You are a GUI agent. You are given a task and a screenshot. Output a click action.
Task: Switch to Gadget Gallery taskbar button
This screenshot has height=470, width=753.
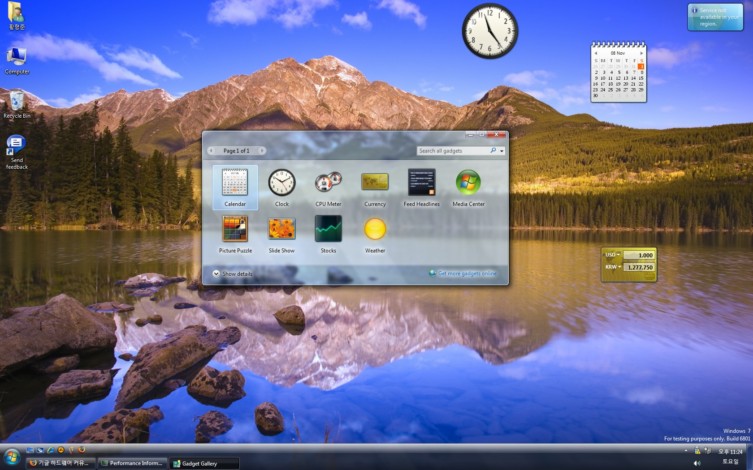204,463
